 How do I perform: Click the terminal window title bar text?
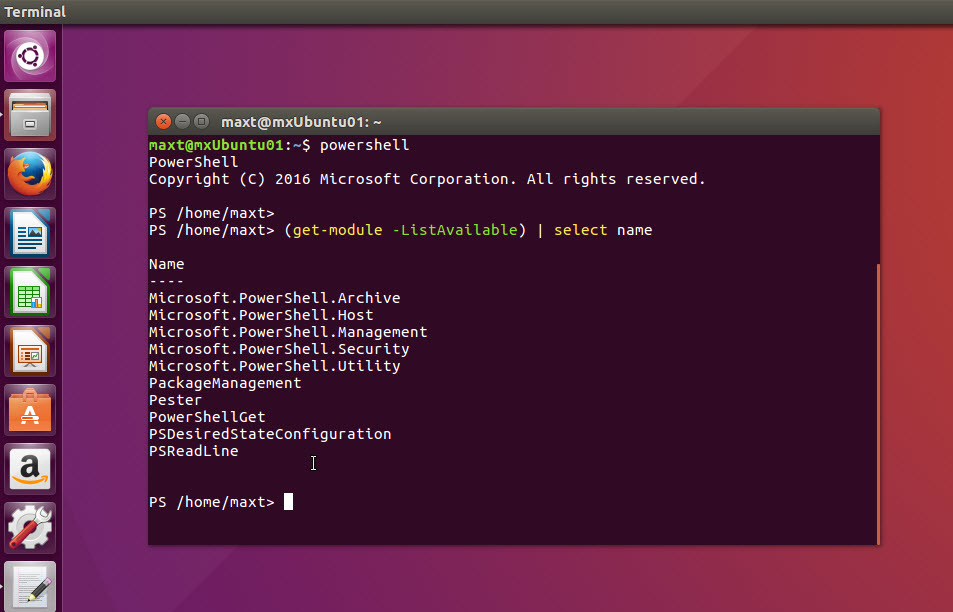[x=301, y=122]
